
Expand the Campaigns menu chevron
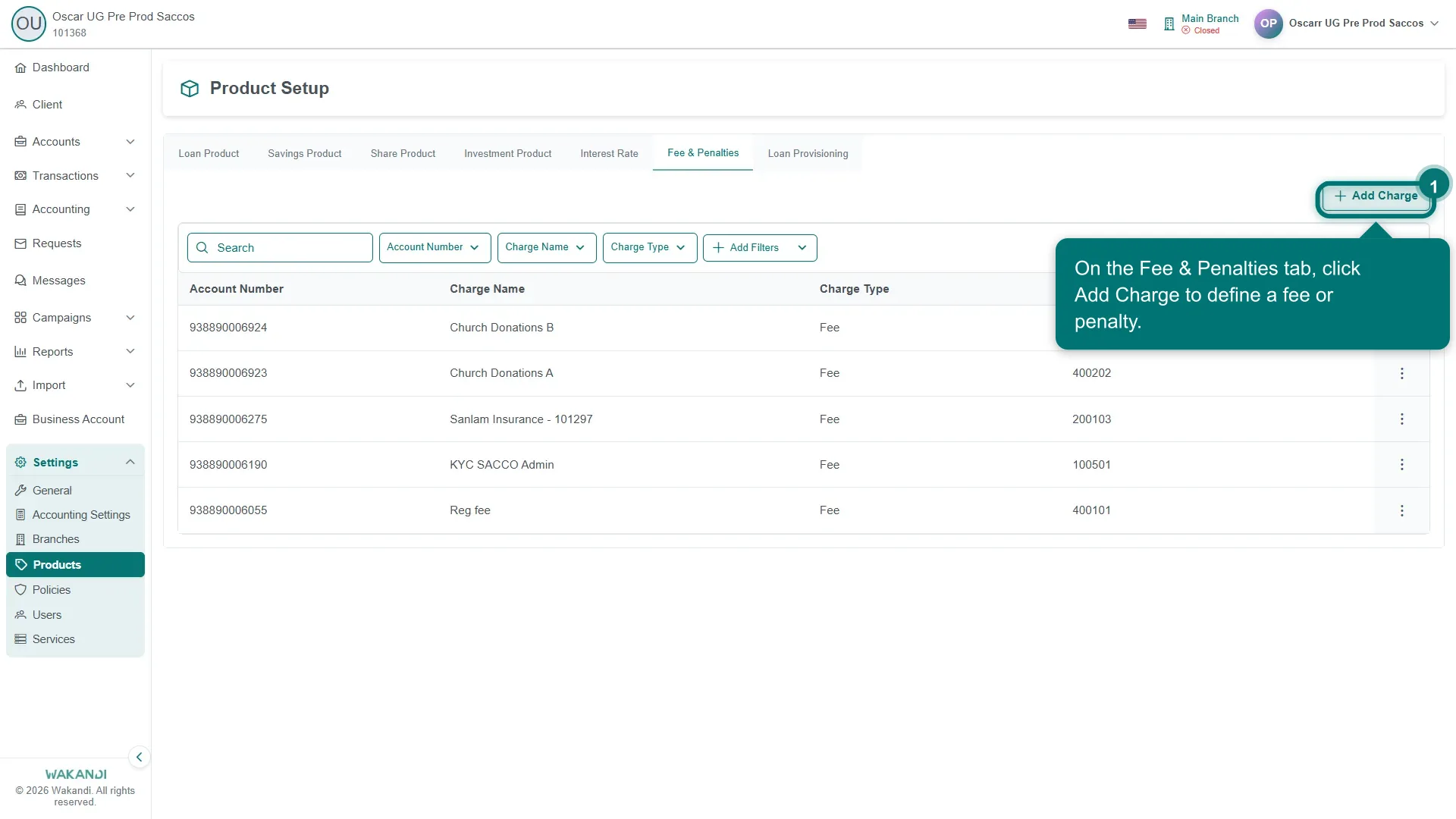coord(130,318)
